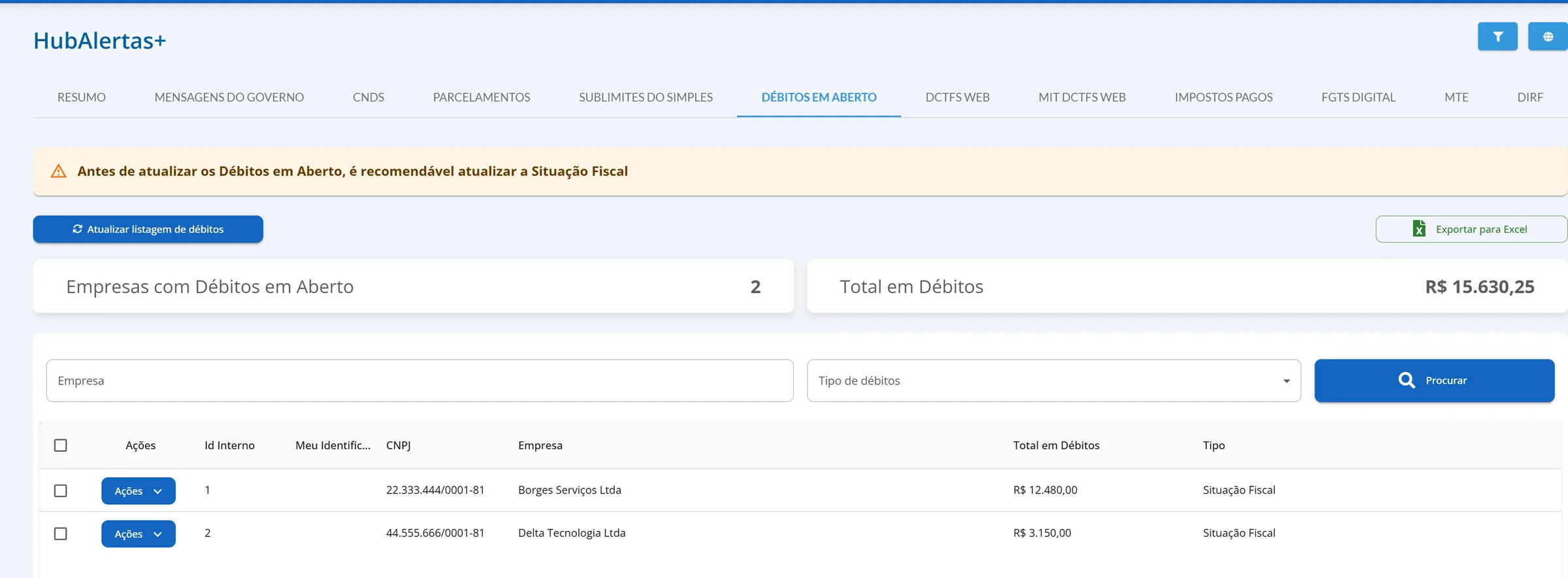This screenshot has height=578, width=1568.
Task: Expand Ações menu for Delta Tecnologia Ltda
Action: coord(139,534)
